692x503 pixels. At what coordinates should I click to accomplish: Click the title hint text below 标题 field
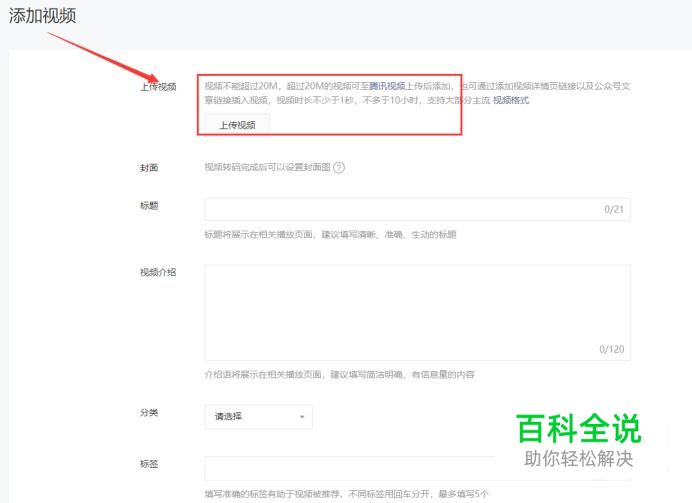(330, 234)
